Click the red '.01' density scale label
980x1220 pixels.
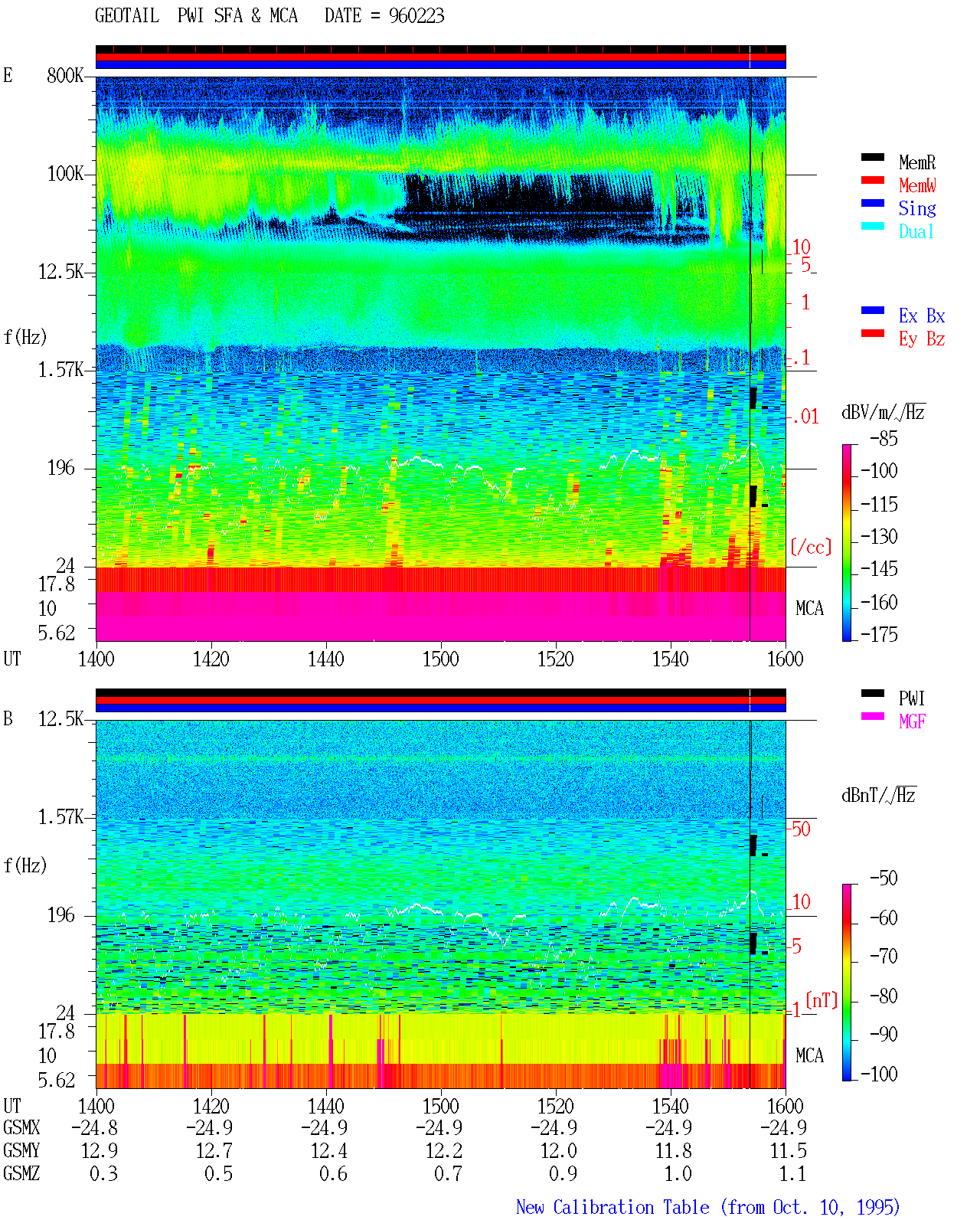coord(805,417)
